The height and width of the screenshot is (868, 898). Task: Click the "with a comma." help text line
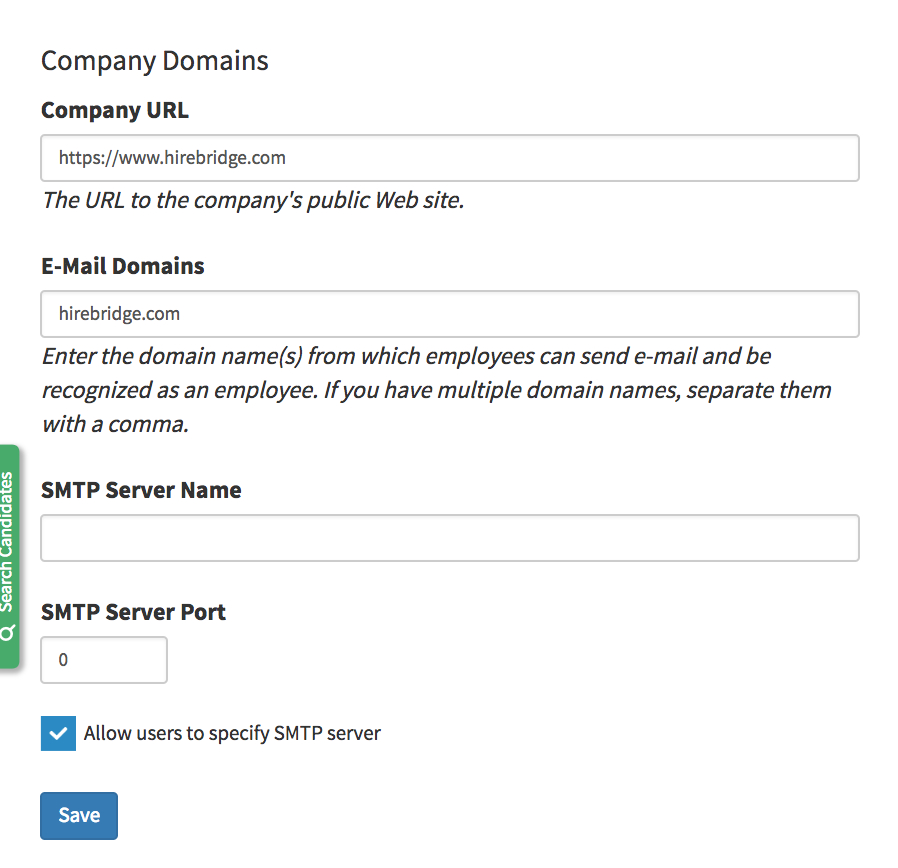click(x=115, y=424)
